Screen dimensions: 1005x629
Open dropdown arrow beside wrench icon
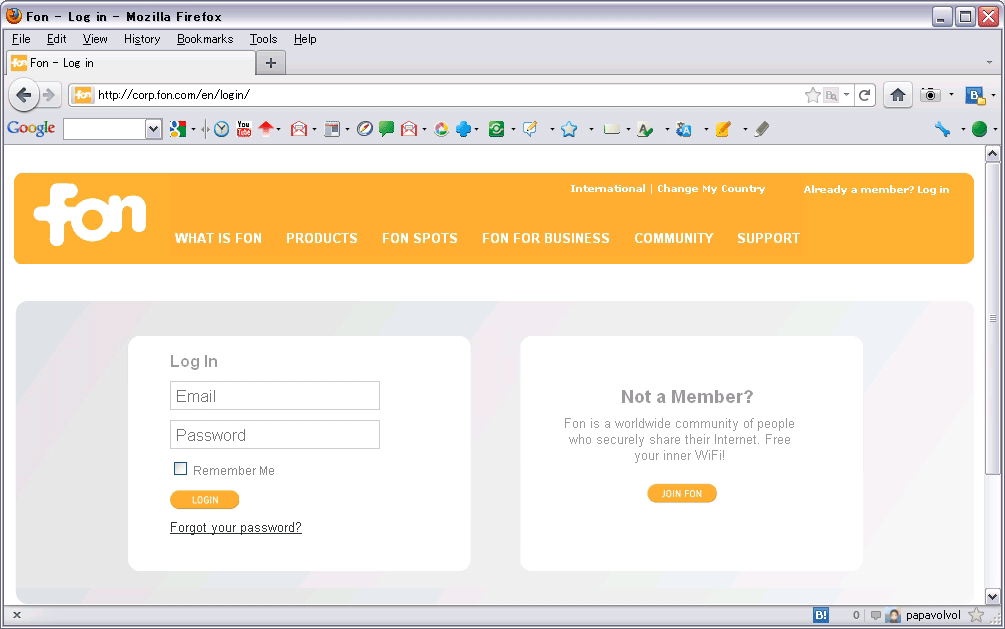click(x=963, y=130)
